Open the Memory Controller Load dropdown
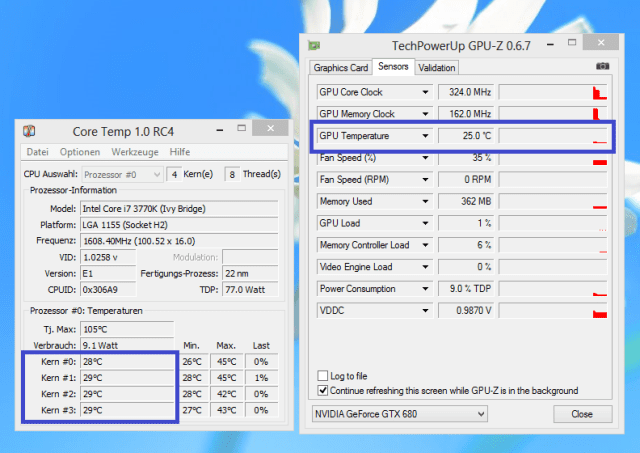The image size is (640, 453). (x=425, y=245)
